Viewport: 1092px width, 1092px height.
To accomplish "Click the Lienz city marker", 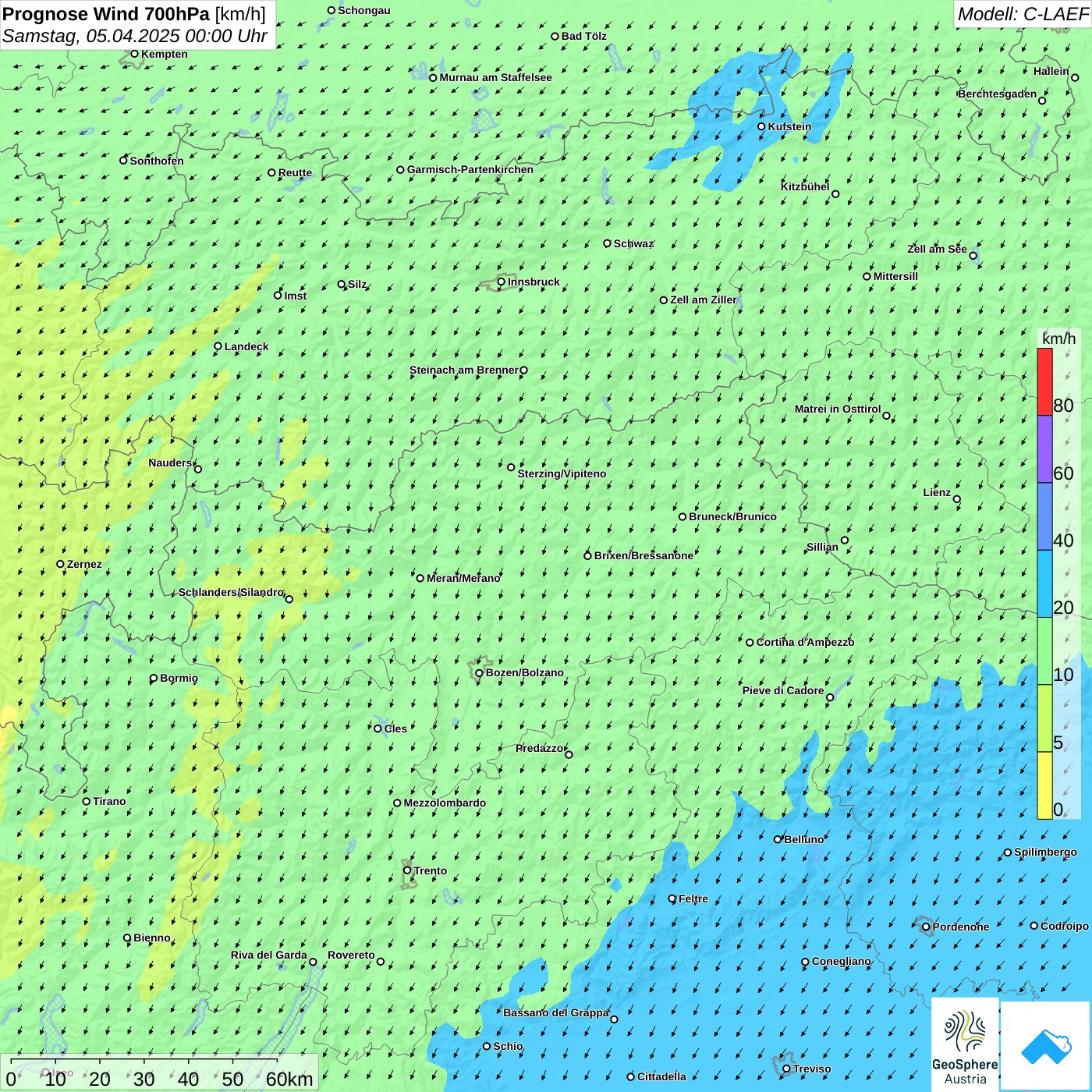I will tap(957, 499).
